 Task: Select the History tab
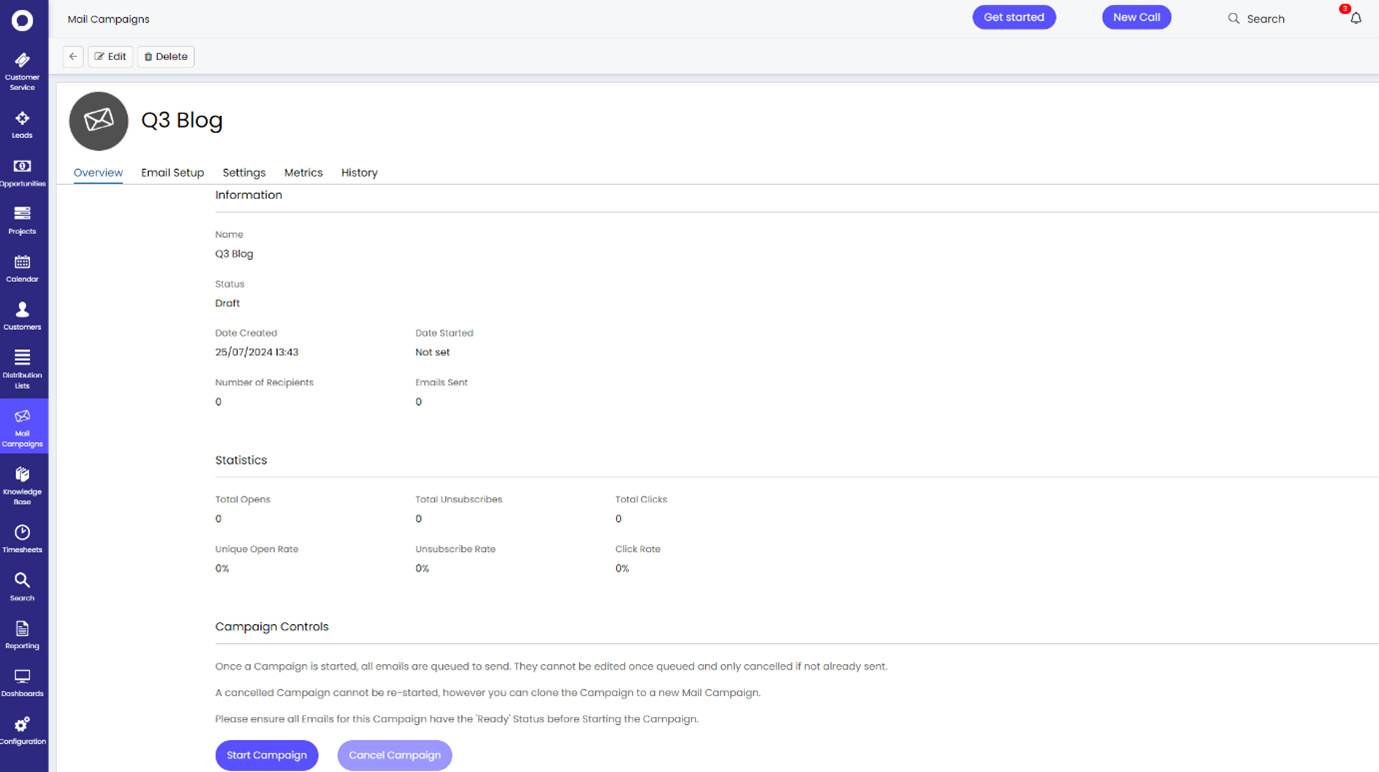(x=359, y=173)
